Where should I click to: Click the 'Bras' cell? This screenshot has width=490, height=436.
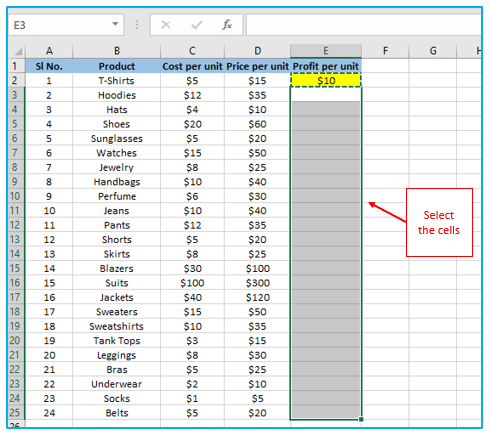117,369
